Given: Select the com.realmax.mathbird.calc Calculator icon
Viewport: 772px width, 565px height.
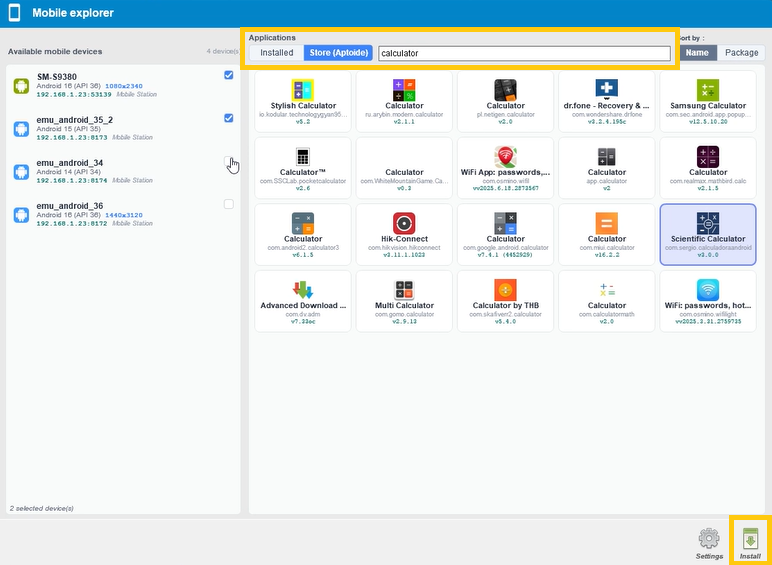Looking at the screenshot, I should (x=708, y=157).
